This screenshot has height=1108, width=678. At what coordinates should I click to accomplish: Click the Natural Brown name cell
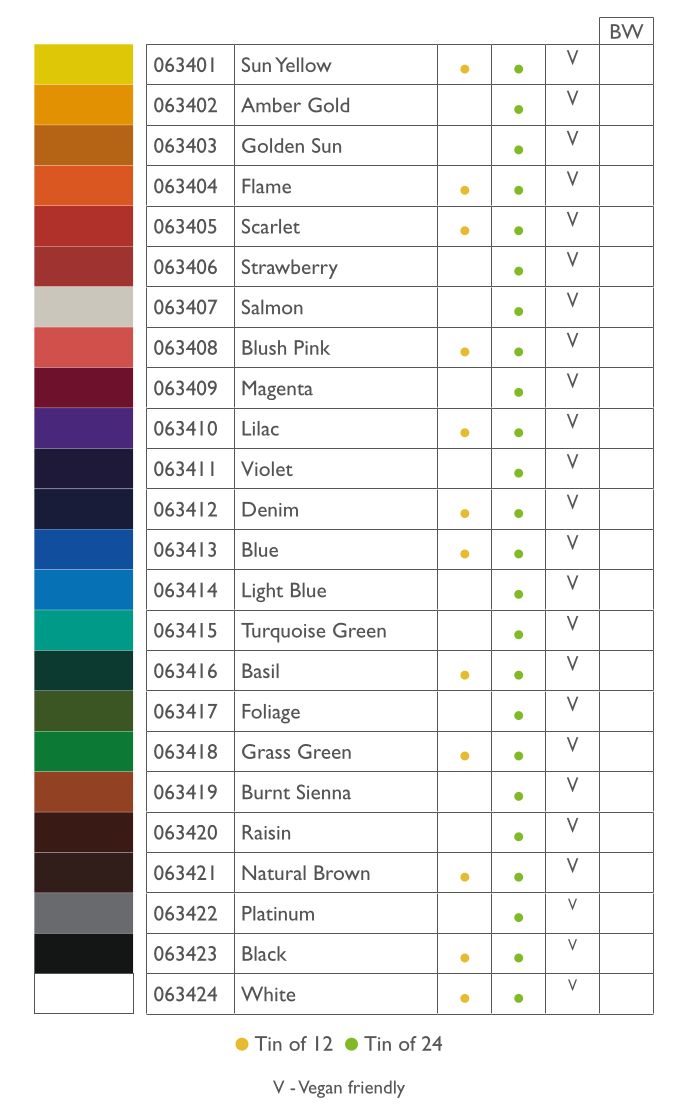pyautogui.click(x=336, y=873)
